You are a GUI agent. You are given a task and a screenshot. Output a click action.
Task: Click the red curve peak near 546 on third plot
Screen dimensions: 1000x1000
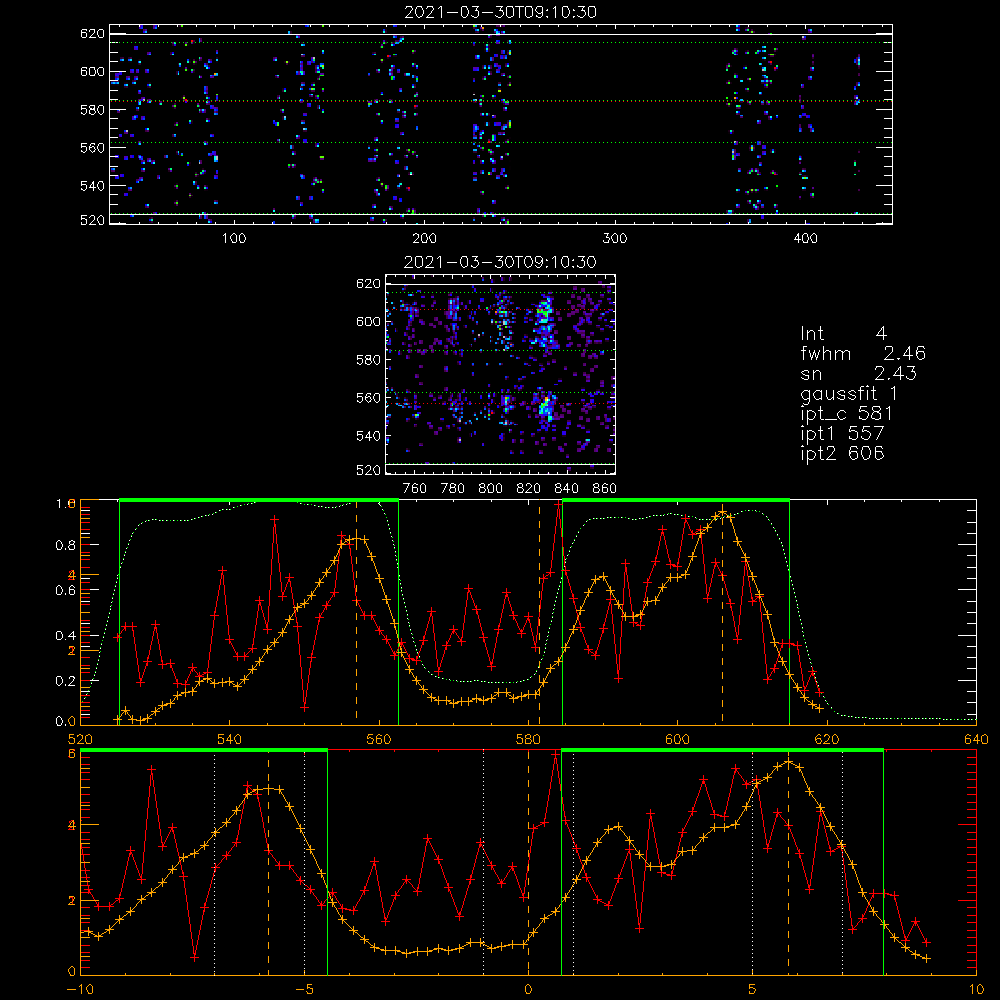275,519
